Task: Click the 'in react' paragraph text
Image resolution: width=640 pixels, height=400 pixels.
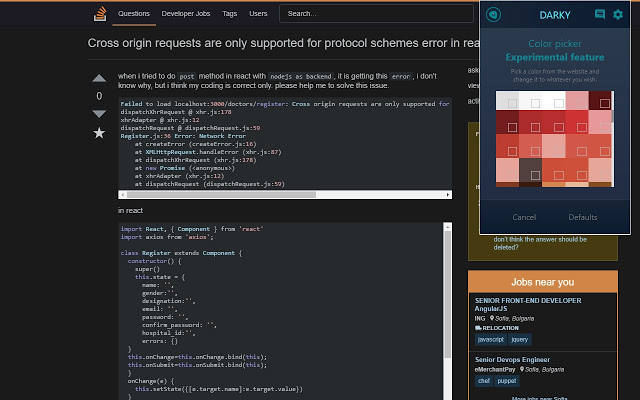Action: click(x=130, y=211)
